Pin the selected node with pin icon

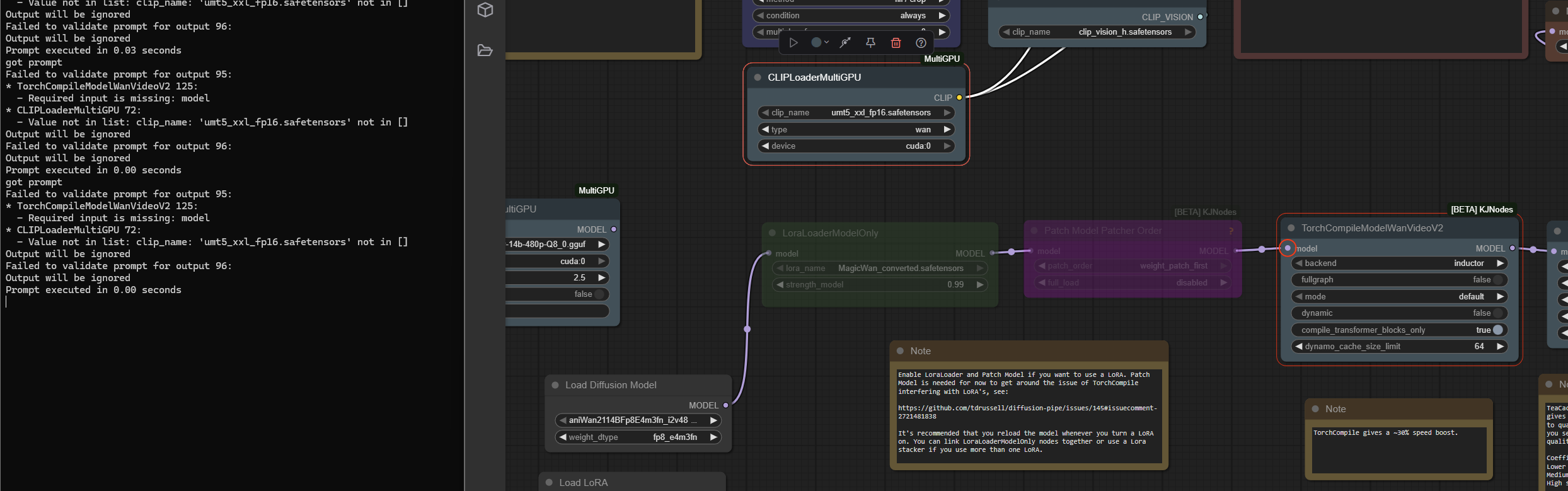(x=870, y=43)
